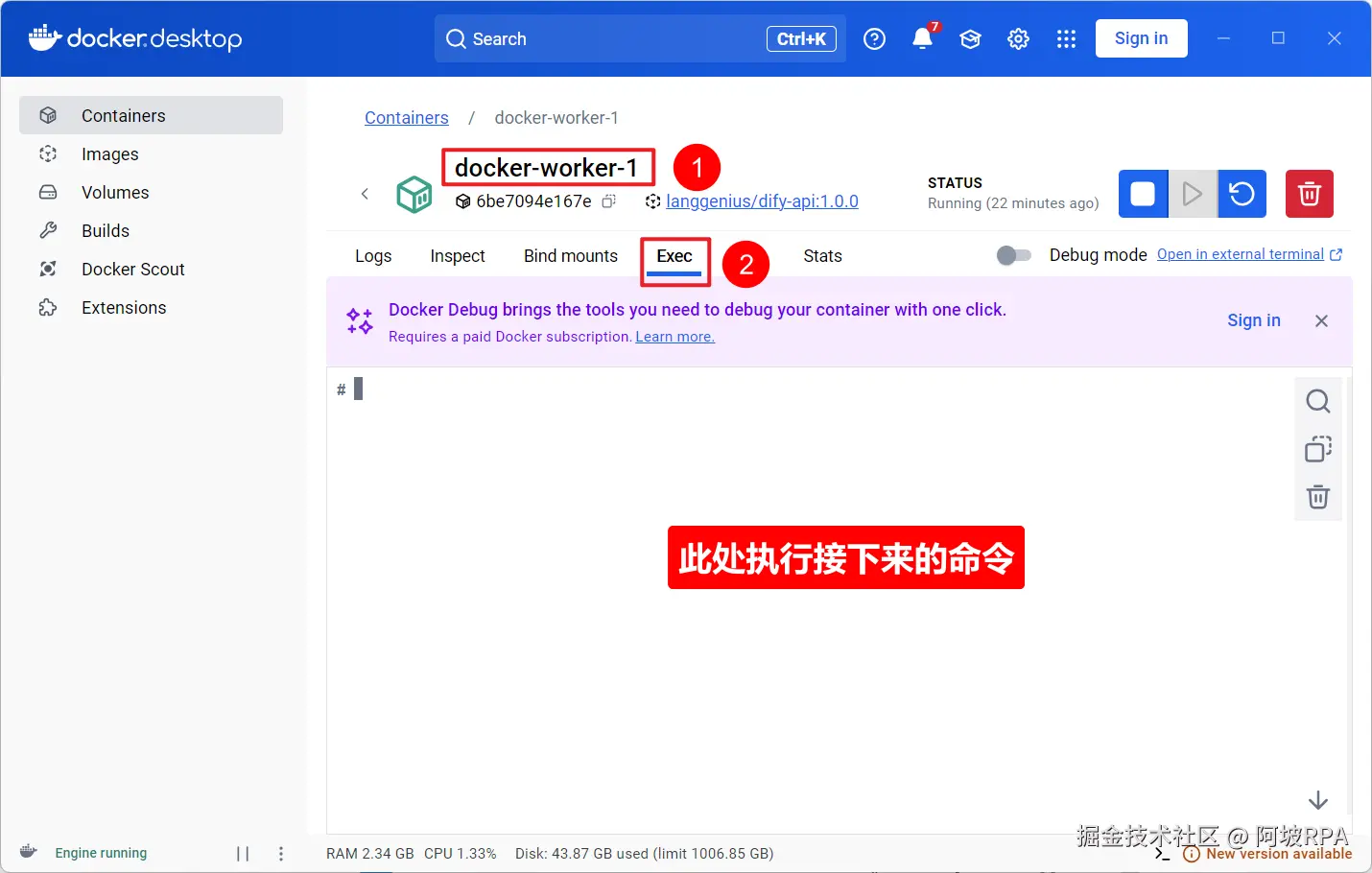This screenshot has width=1372, height=873.
Task: Click the greyed-out start (play) button
Action: point(1193,194)
